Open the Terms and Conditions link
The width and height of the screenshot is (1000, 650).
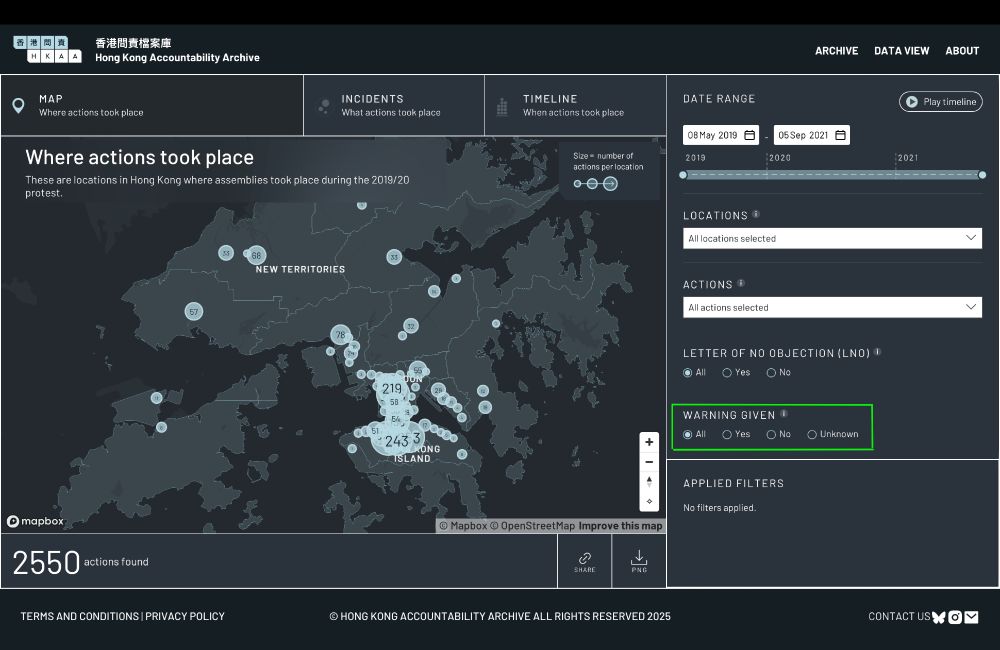79,616
